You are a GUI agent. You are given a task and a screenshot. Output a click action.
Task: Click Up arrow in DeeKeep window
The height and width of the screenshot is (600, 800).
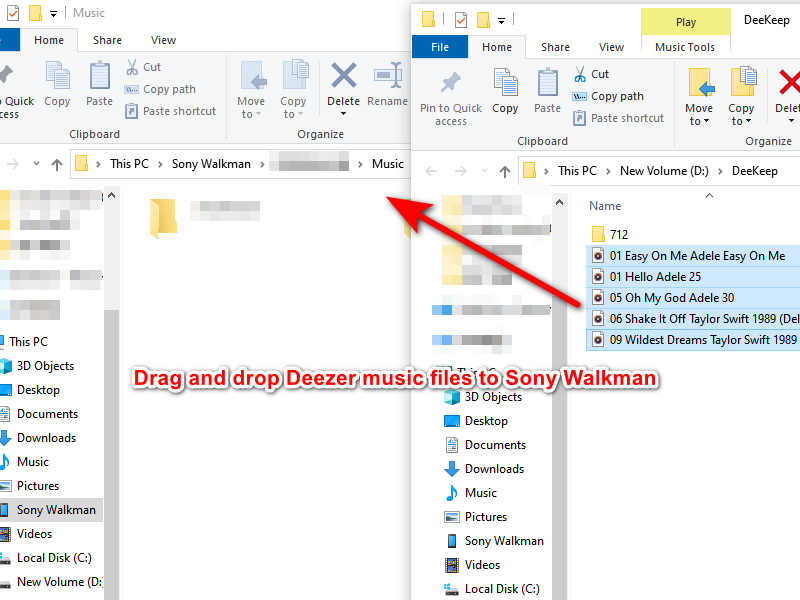(x=505, y=171)
